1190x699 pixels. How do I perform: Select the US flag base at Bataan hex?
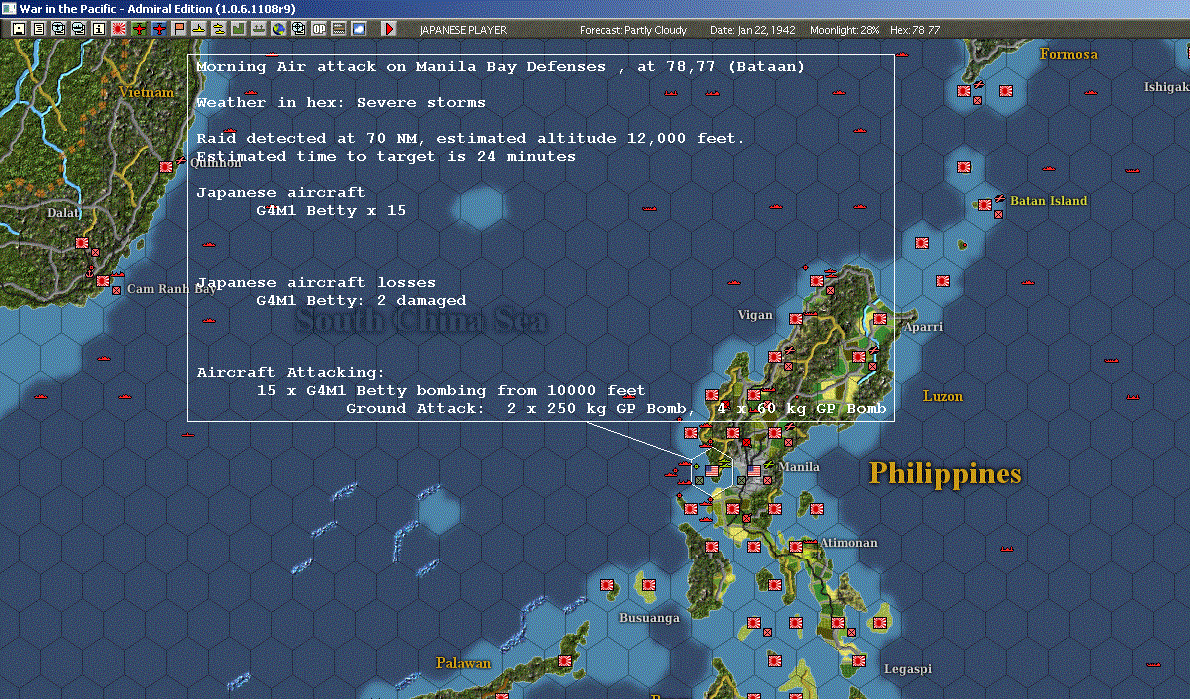coord(712,471)
